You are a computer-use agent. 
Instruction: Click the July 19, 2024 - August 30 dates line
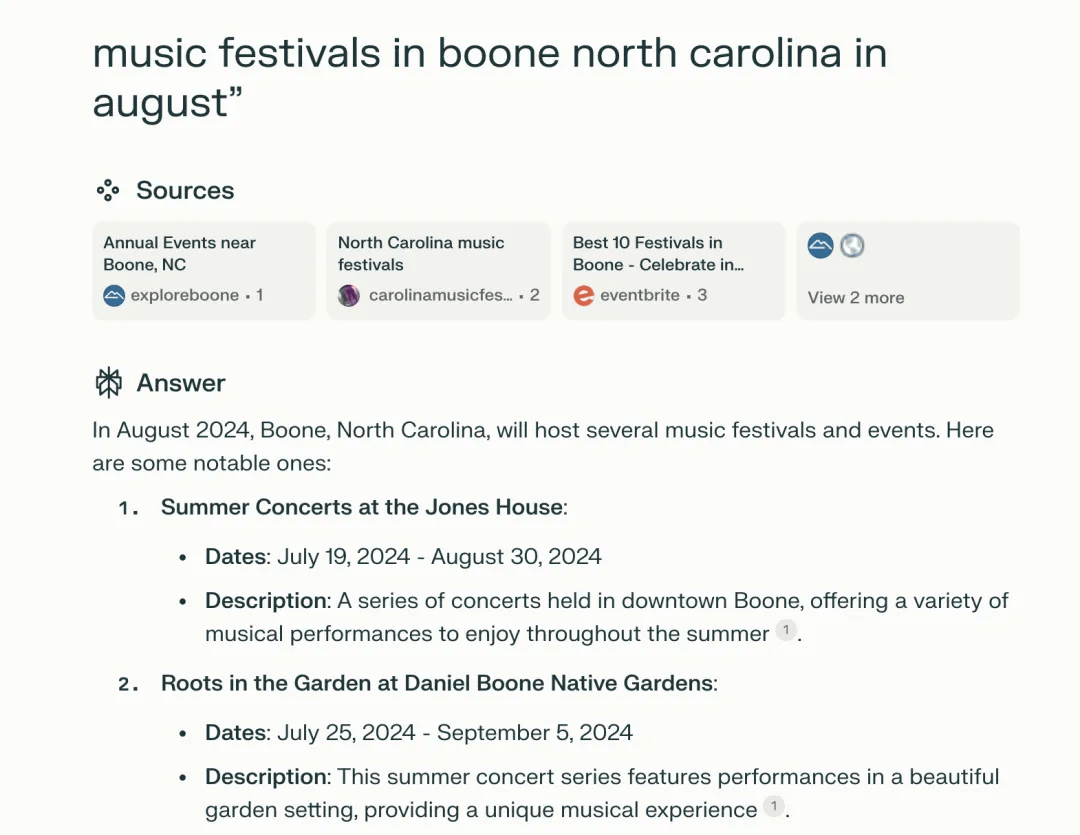tap(403, 556)
